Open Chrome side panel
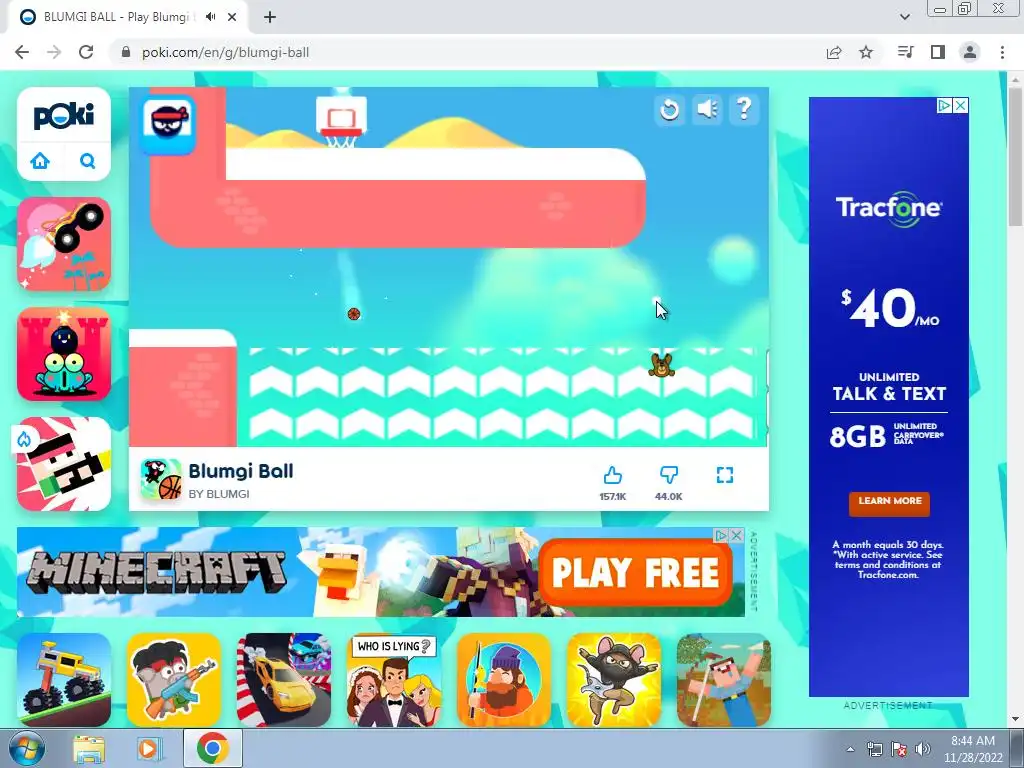 point(938,52)
